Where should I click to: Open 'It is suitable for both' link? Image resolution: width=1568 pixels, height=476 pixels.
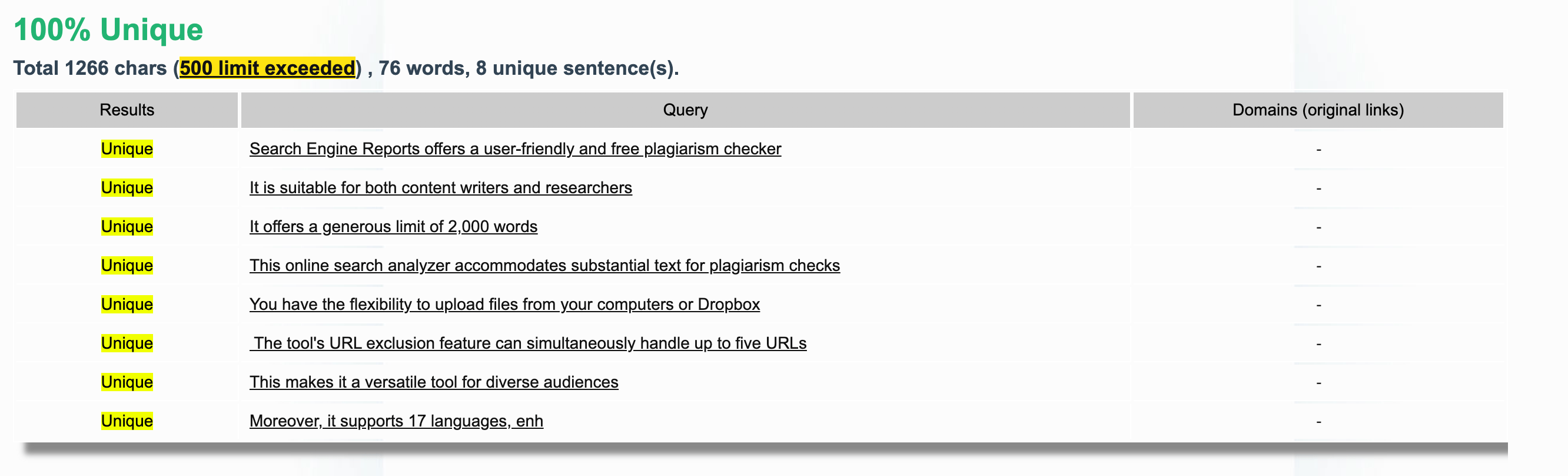click(x=440, y=188)
